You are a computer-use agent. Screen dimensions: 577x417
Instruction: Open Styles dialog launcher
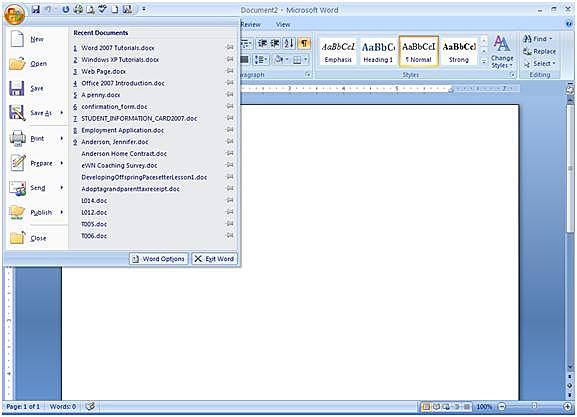[x=512, y=75]
